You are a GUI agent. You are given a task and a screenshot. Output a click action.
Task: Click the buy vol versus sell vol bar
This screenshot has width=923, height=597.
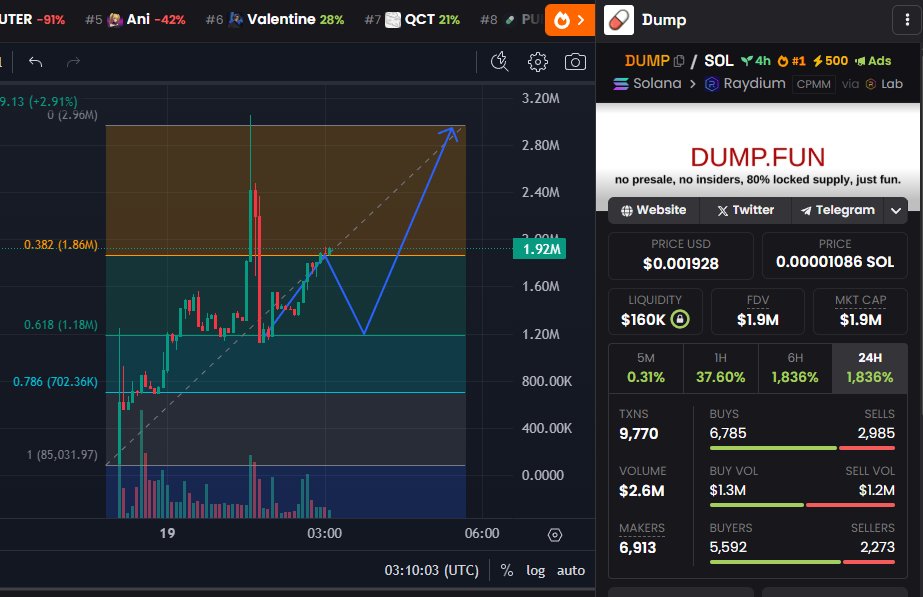coord(802,505)
